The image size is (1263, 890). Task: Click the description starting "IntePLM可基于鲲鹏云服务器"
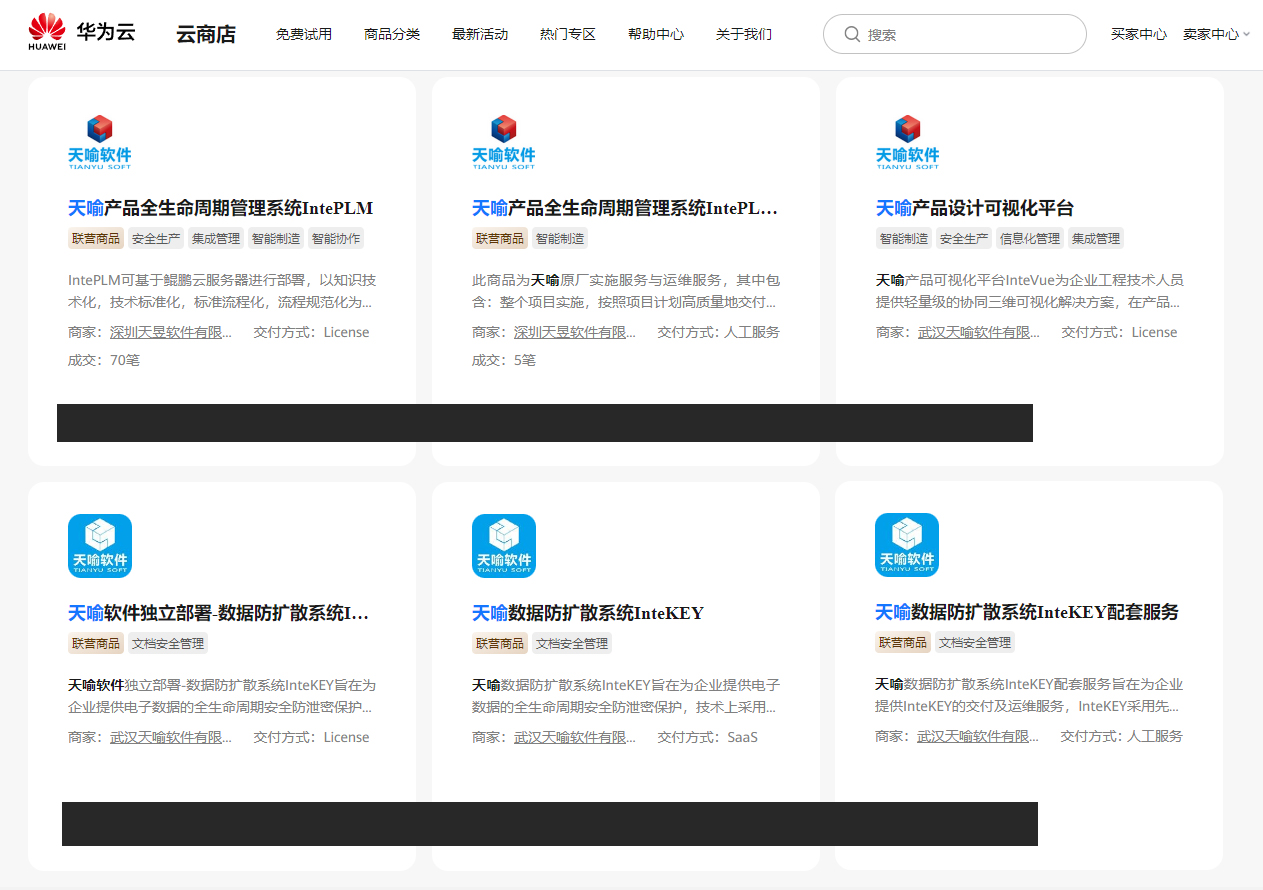coord(222,291)
